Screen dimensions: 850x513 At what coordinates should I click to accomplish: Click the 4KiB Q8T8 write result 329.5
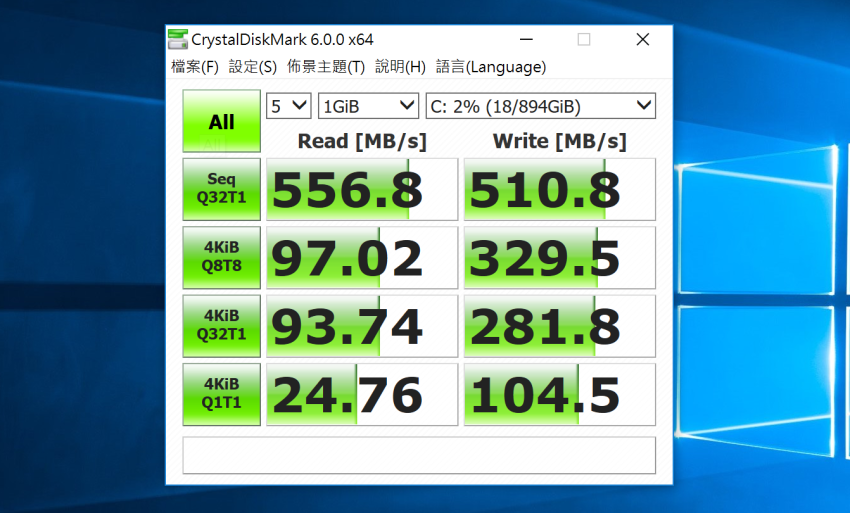click(559, 258)
